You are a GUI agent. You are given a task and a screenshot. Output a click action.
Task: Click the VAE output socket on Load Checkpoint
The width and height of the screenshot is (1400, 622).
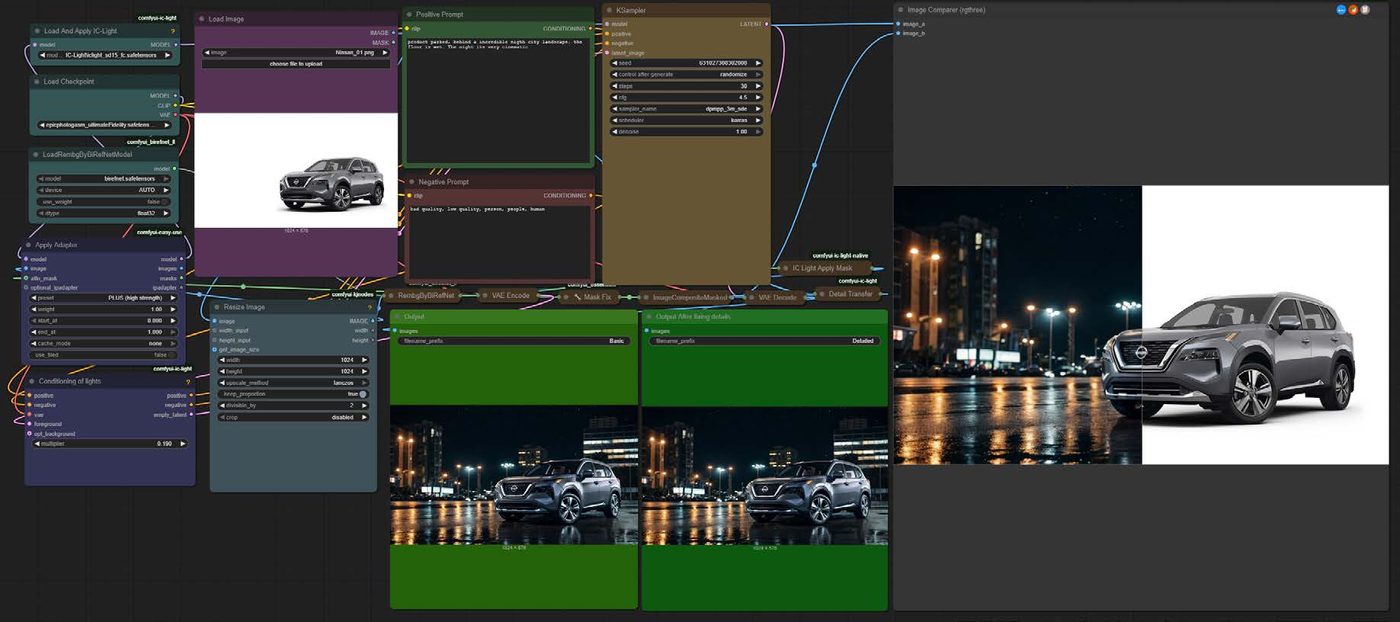(x=176, y=115)
